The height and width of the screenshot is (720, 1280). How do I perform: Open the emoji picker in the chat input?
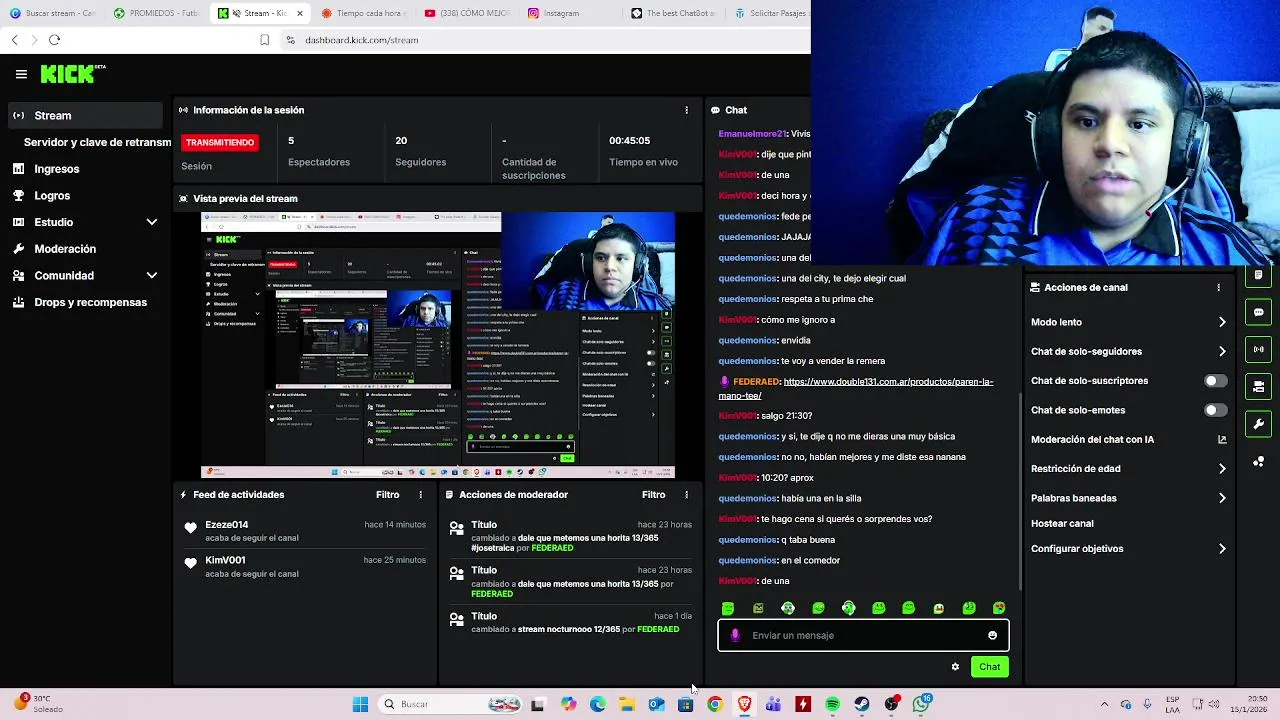coord(992,635)
